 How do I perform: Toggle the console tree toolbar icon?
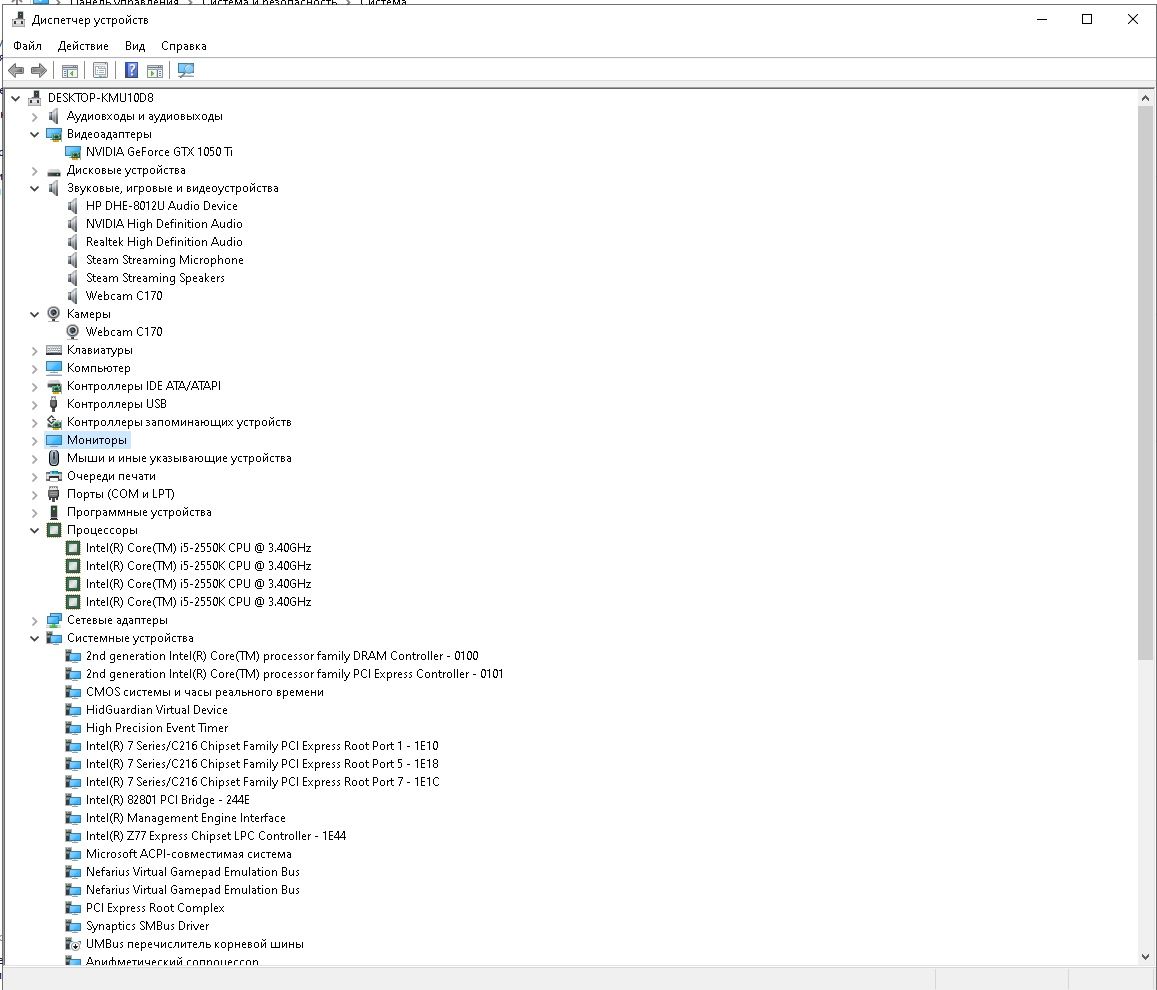[69, 71]
